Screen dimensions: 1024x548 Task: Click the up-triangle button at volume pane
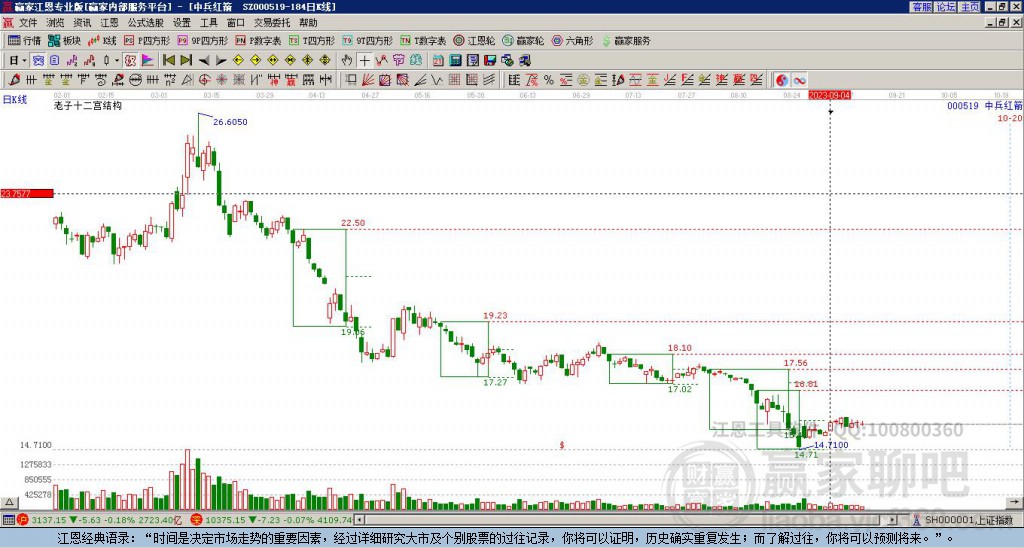pos(9,503)
